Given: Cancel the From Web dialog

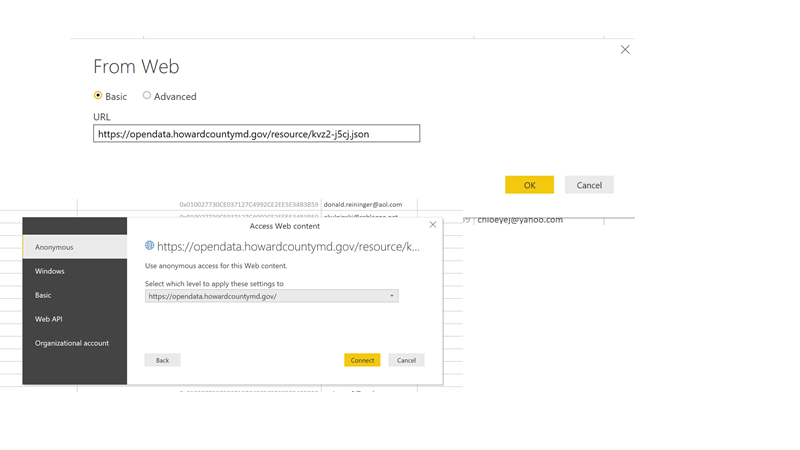Looking at the screenshot, I should 589,185.
